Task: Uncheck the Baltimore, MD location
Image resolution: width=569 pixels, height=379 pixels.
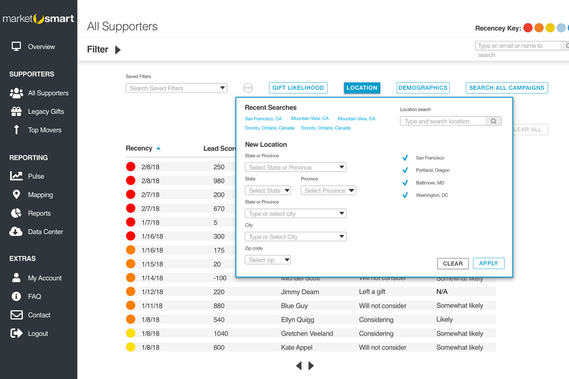Action: coord(405,183)
